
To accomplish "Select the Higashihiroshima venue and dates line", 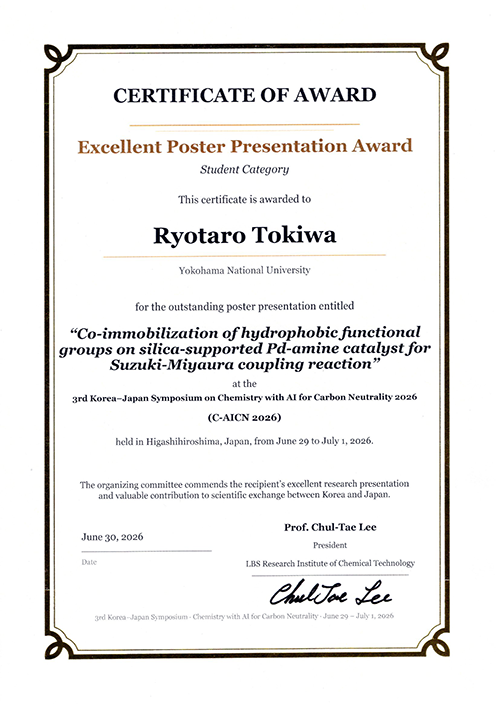I will (x=244, y=441).
